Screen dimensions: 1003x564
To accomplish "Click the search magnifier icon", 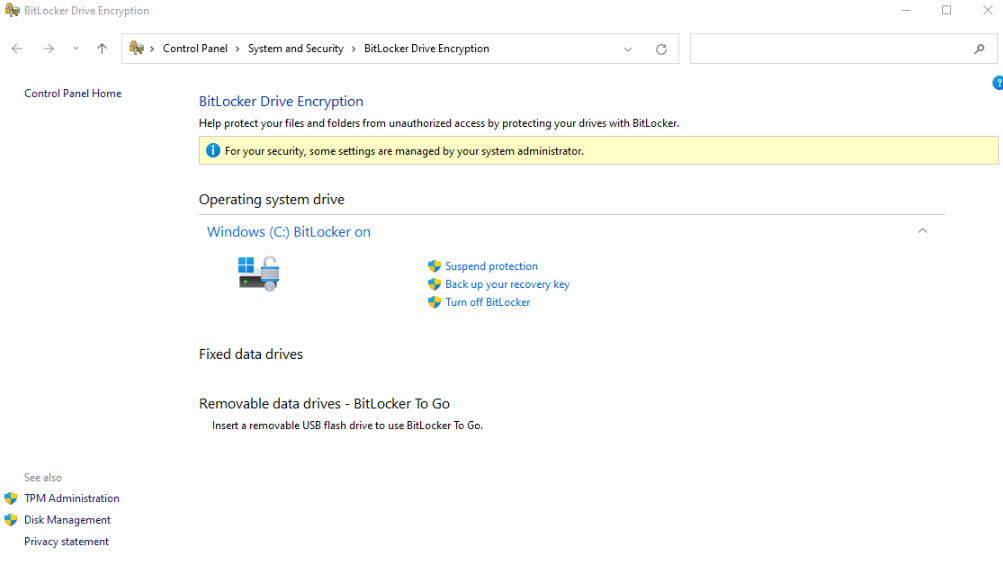I will pos(979,49).
